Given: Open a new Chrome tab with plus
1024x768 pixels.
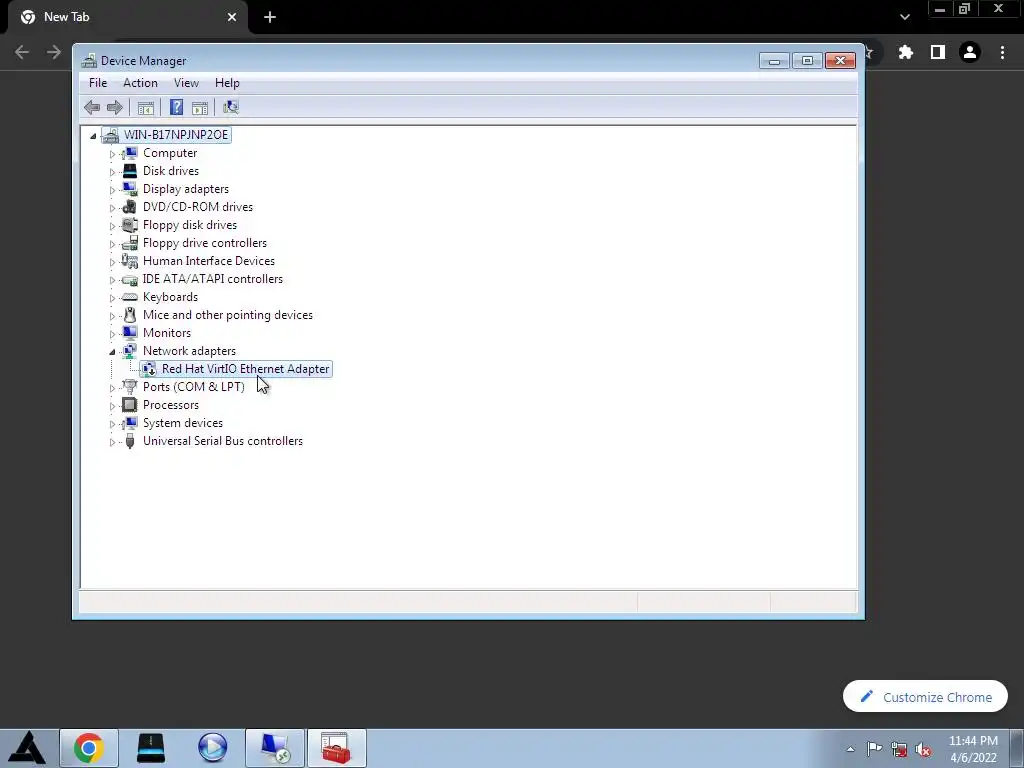Looking at the screenshot, I should point(270,18).
